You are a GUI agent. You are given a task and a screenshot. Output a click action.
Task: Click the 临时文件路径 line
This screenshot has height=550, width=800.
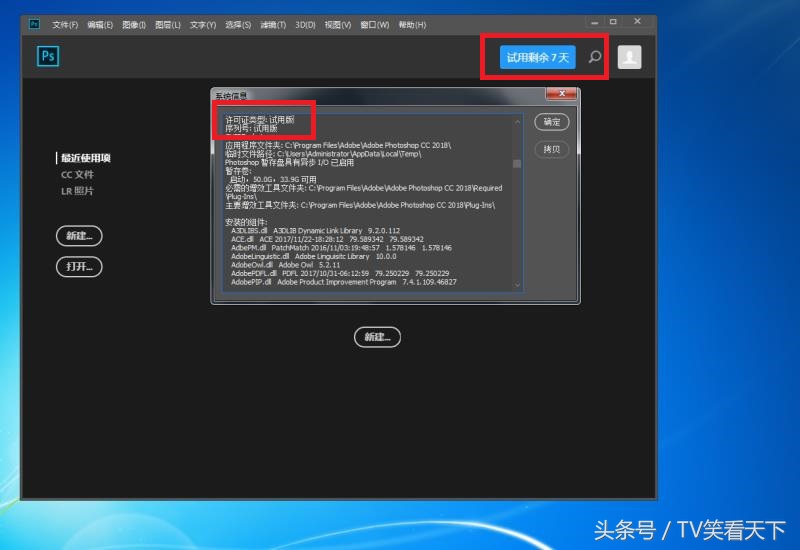click(x=323, y=154)
